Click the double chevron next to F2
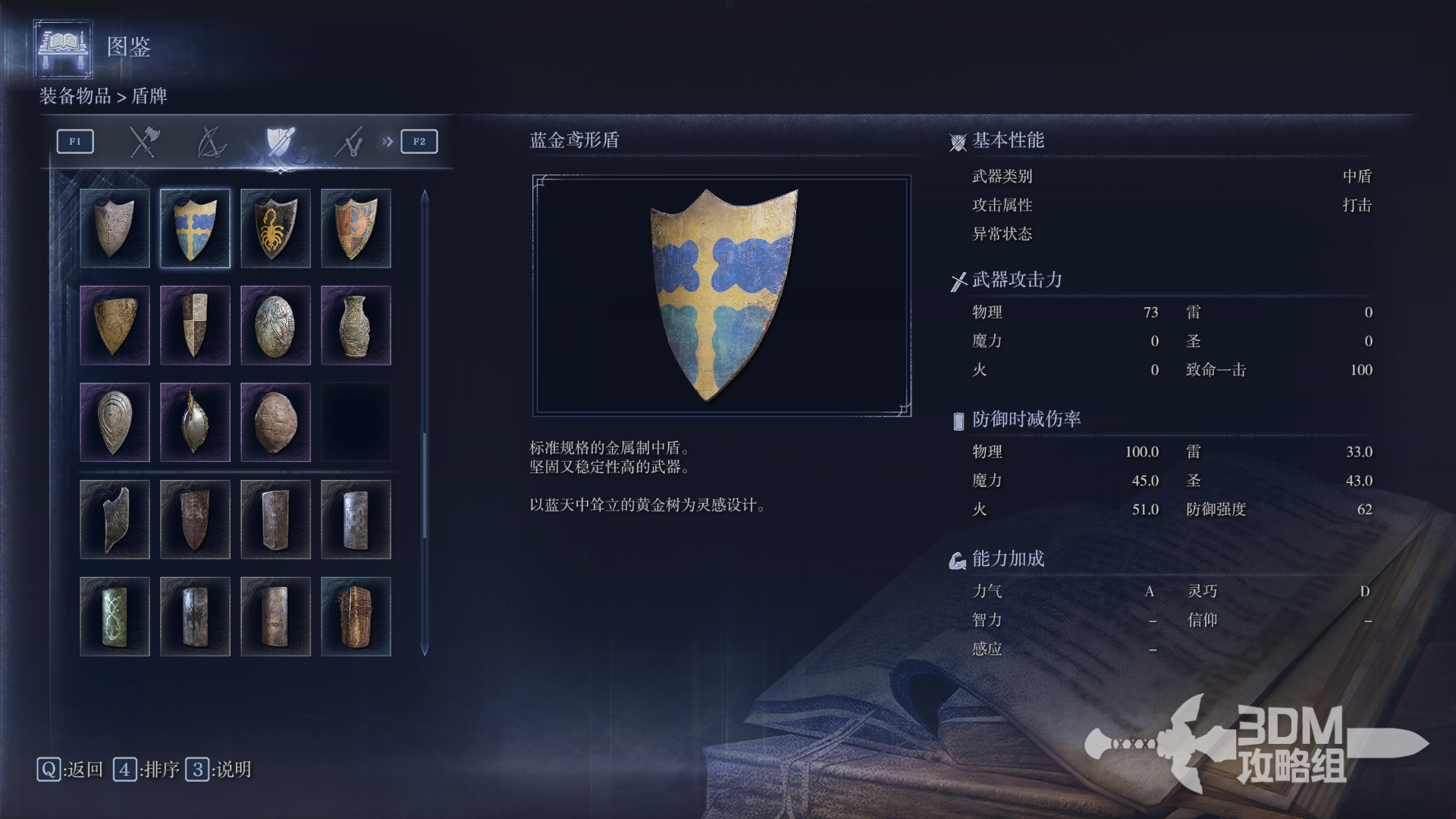Screen dimensions: 1456x819 point(388,141)
